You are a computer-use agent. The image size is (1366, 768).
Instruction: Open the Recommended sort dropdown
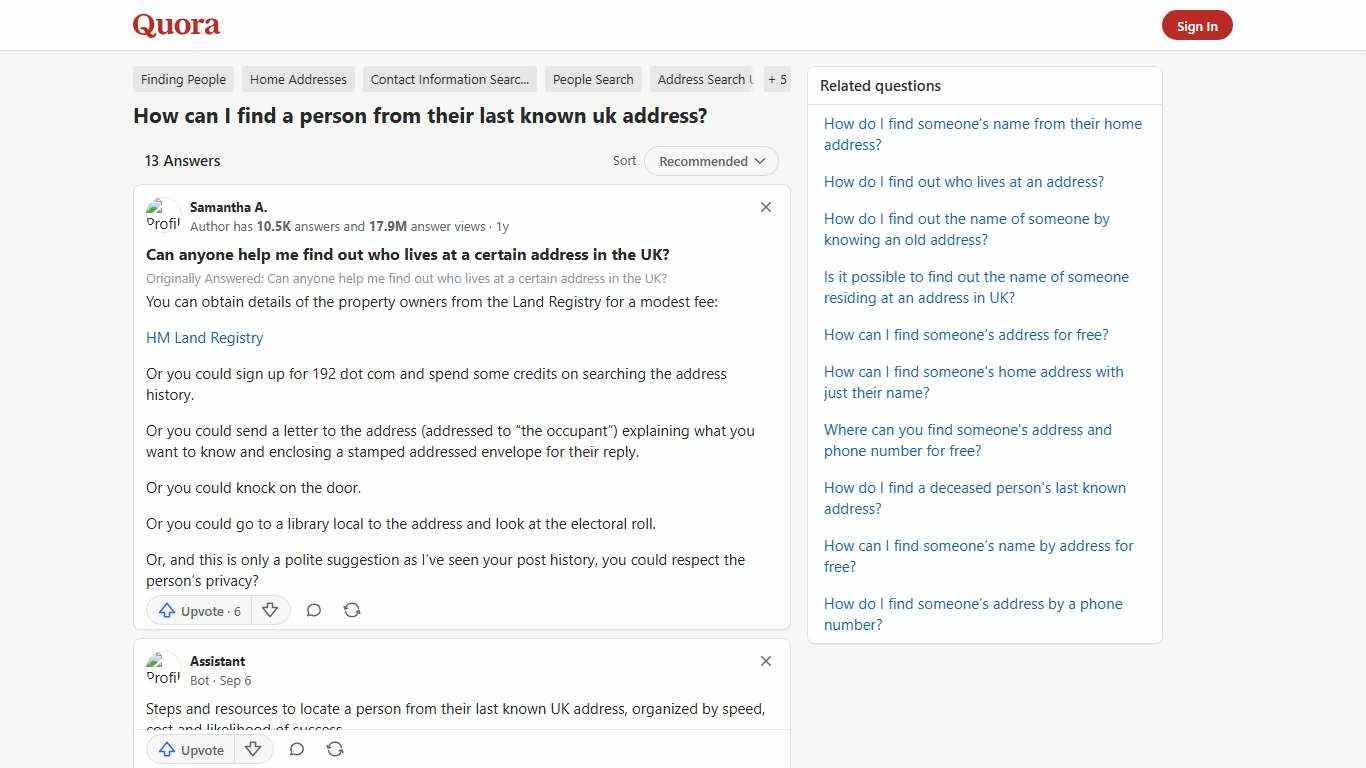coord(711,161)
